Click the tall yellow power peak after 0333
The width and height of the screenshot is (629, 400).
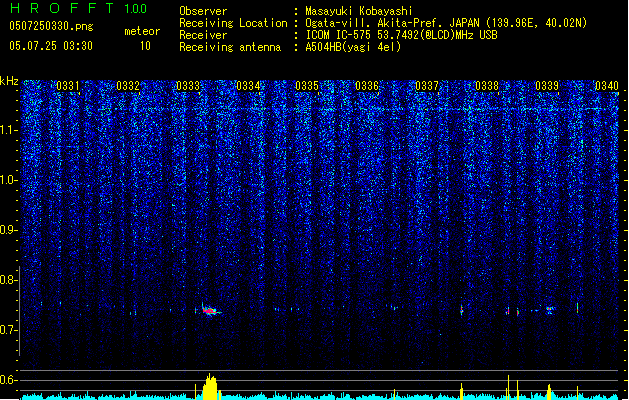[210, 387]
